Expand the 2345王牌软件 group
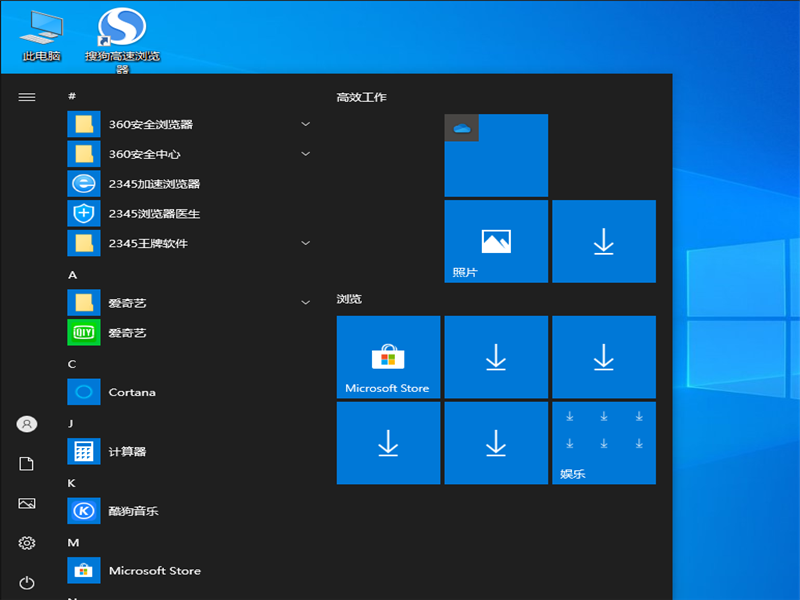800x600 pixels. [x=305, y=243]
